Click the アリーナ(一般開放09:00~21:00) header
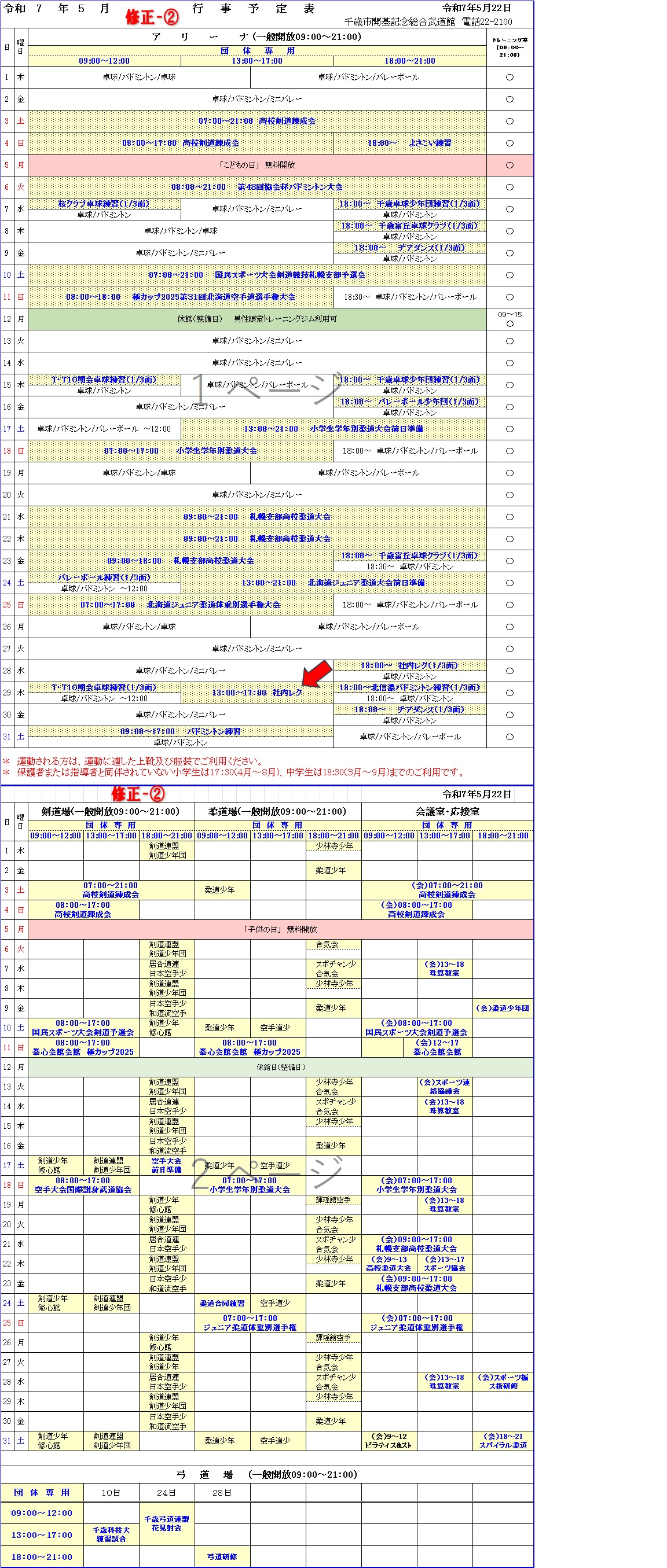Image resolution: width=667 pixels, height=1568 pixels. click(x=257, y=36)
